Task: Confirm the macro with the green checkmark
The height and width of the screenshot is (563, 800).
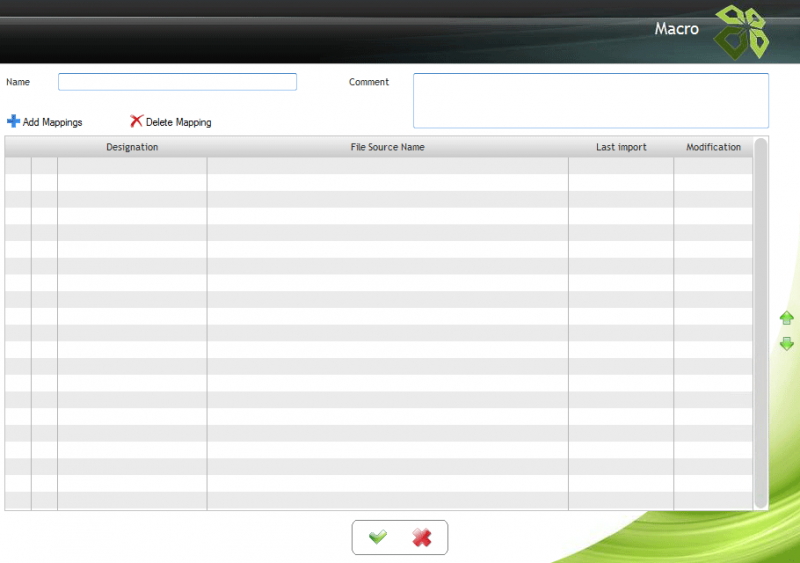Action: 378,538
